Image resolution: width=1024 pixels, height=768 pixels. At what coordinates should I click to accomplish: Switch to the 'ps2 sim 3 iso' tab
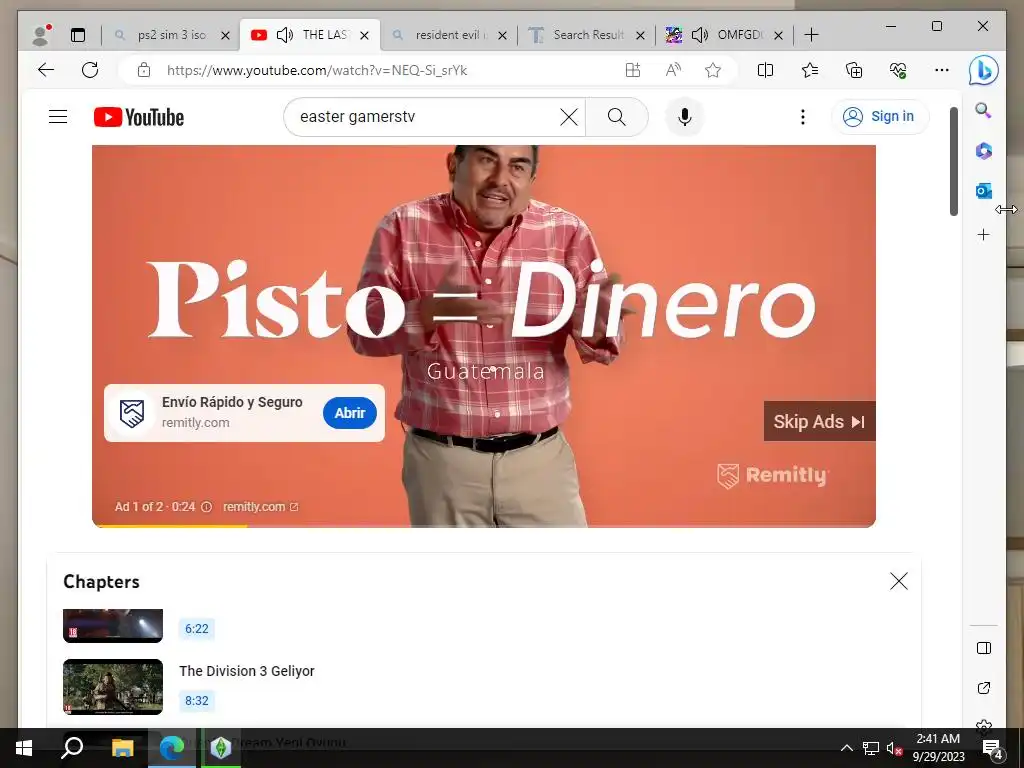pyautogui.click(x=172, y=35)
